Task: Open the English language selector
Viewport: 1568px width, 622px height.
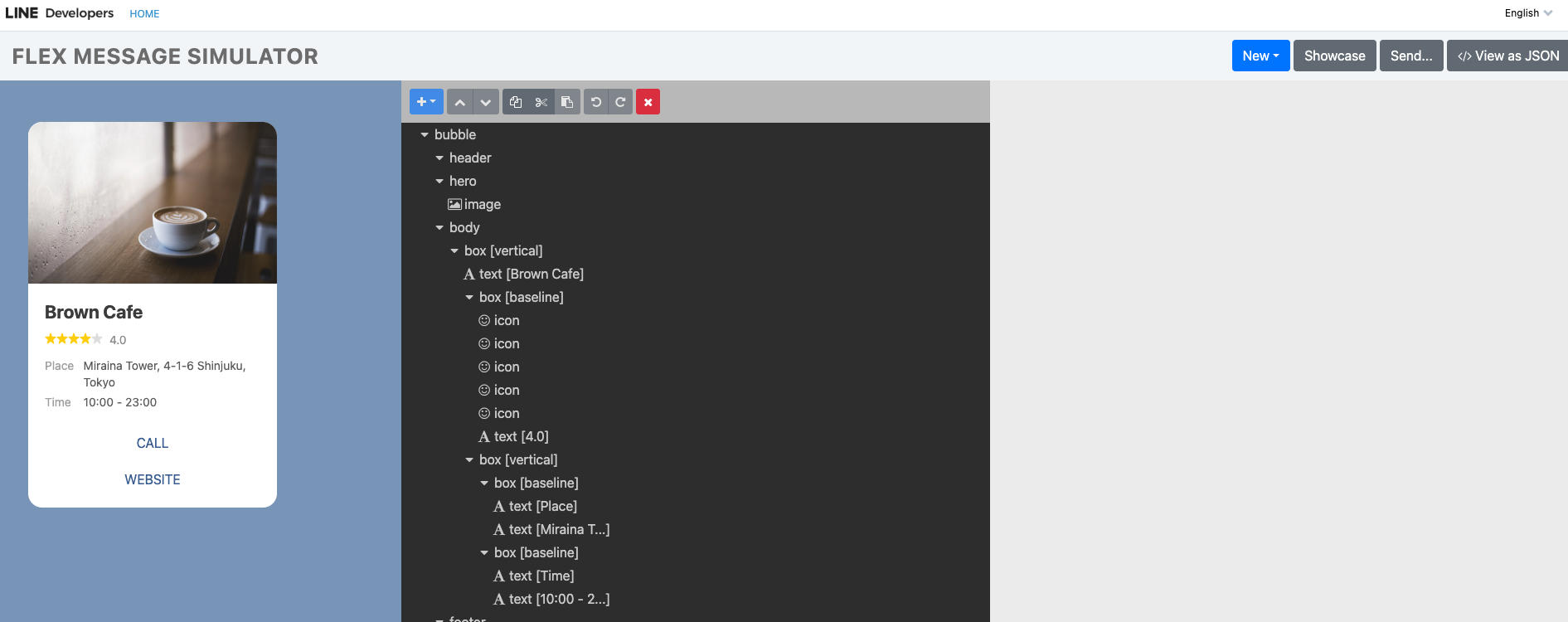Action: (1527, 13)
